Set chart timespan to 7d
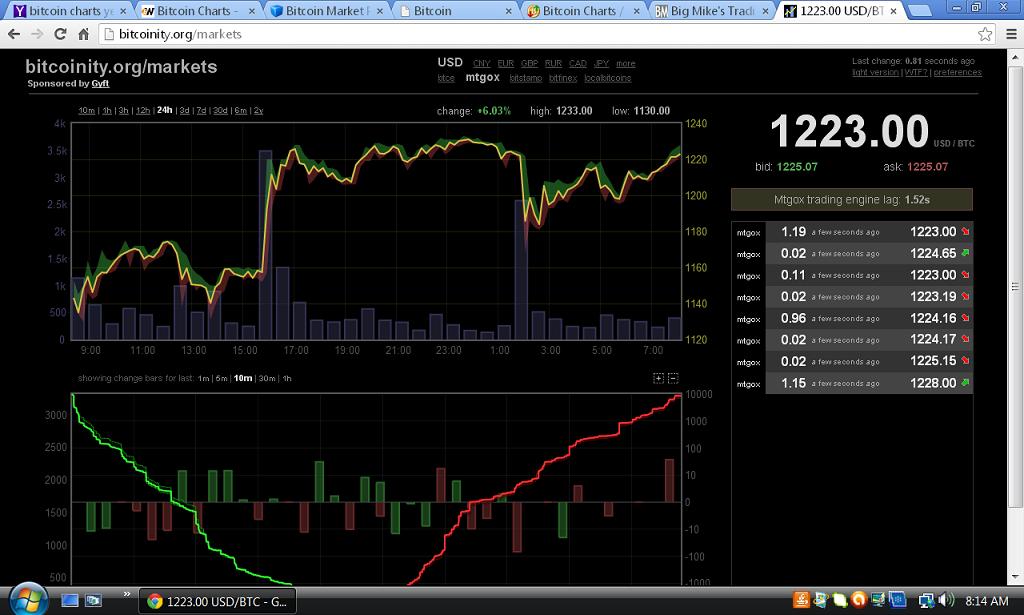 pyautogui.click(x=201, y=110)
